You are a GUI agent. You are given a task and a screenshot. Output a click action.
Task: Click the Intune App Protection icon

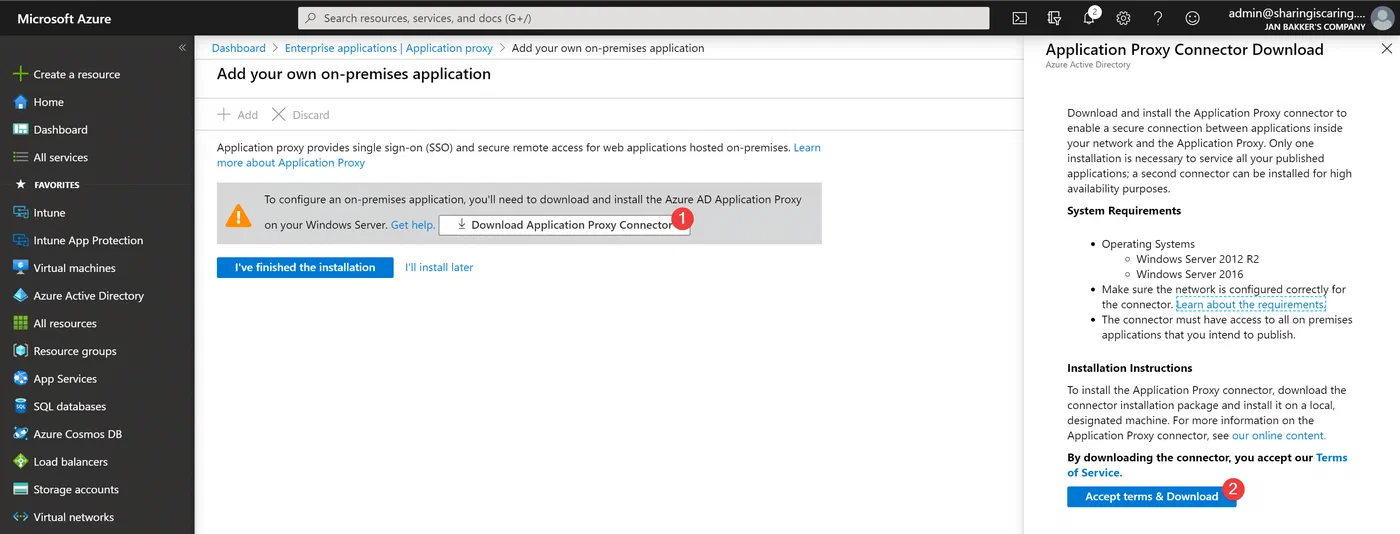coord(20,241)
